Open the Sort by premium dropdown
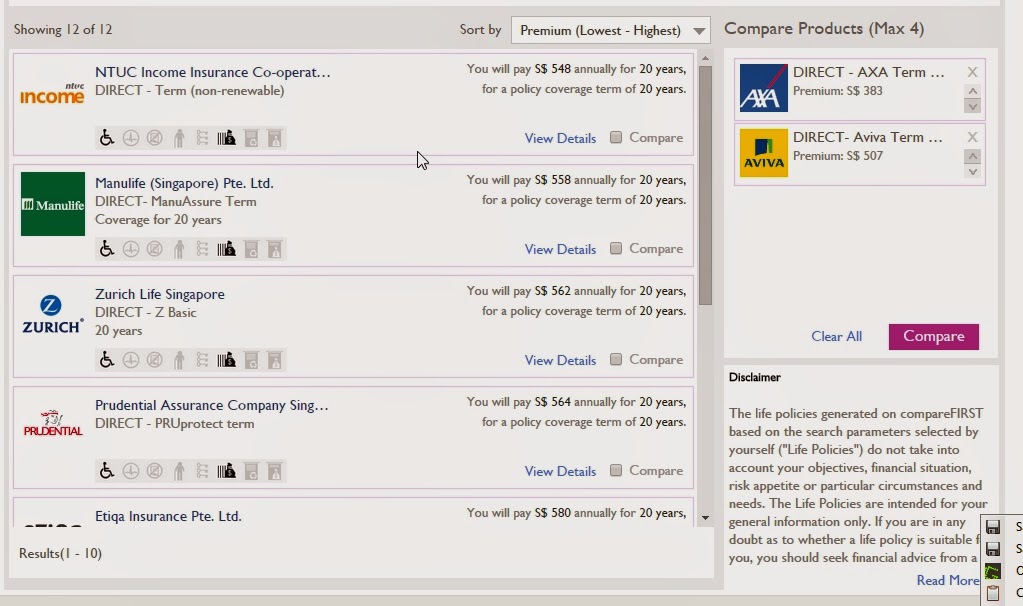 (x=611, y=31)
